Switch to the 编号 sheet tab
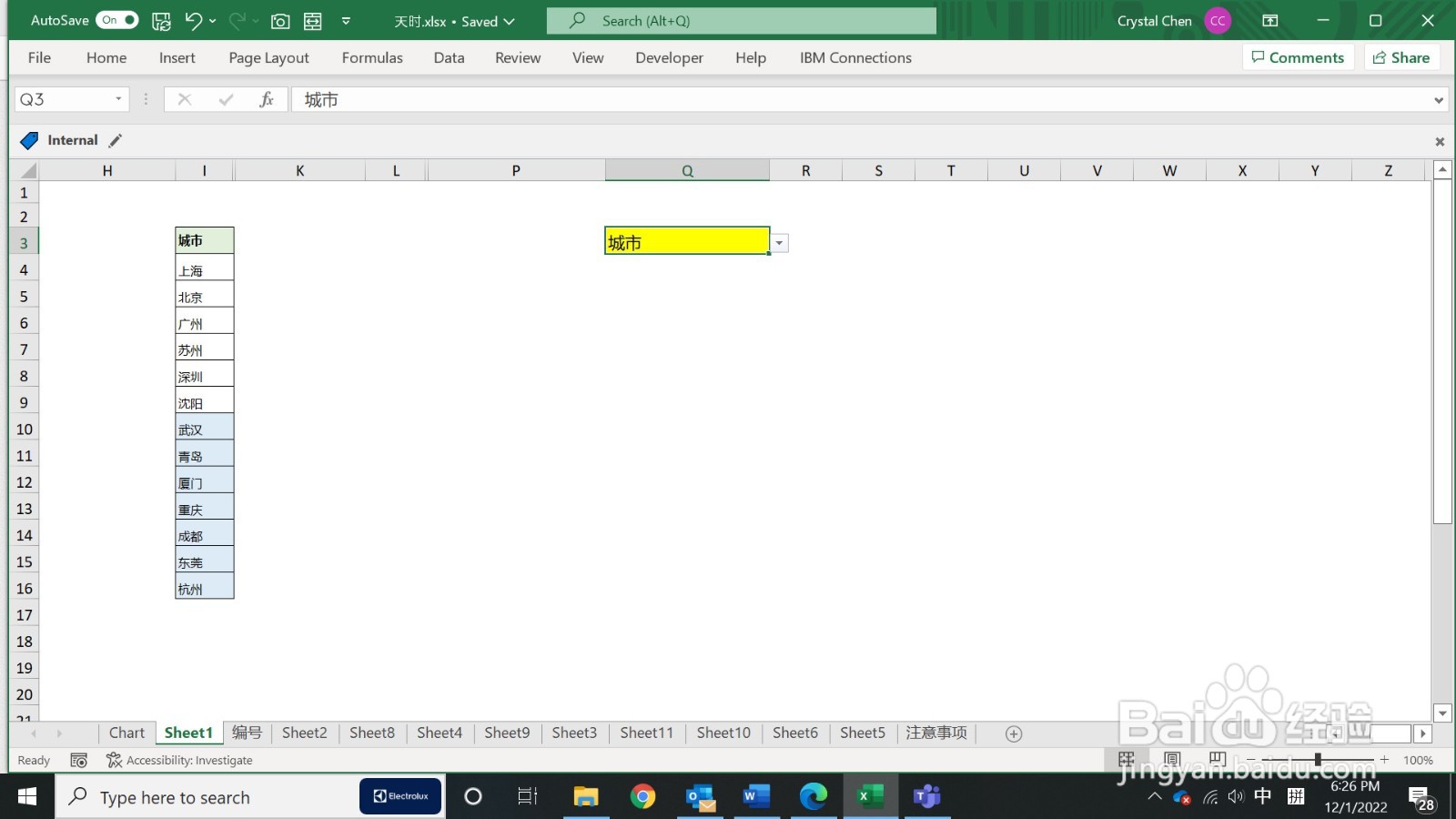This screenshot has height=819, width=1456. [x=247, y=733]
